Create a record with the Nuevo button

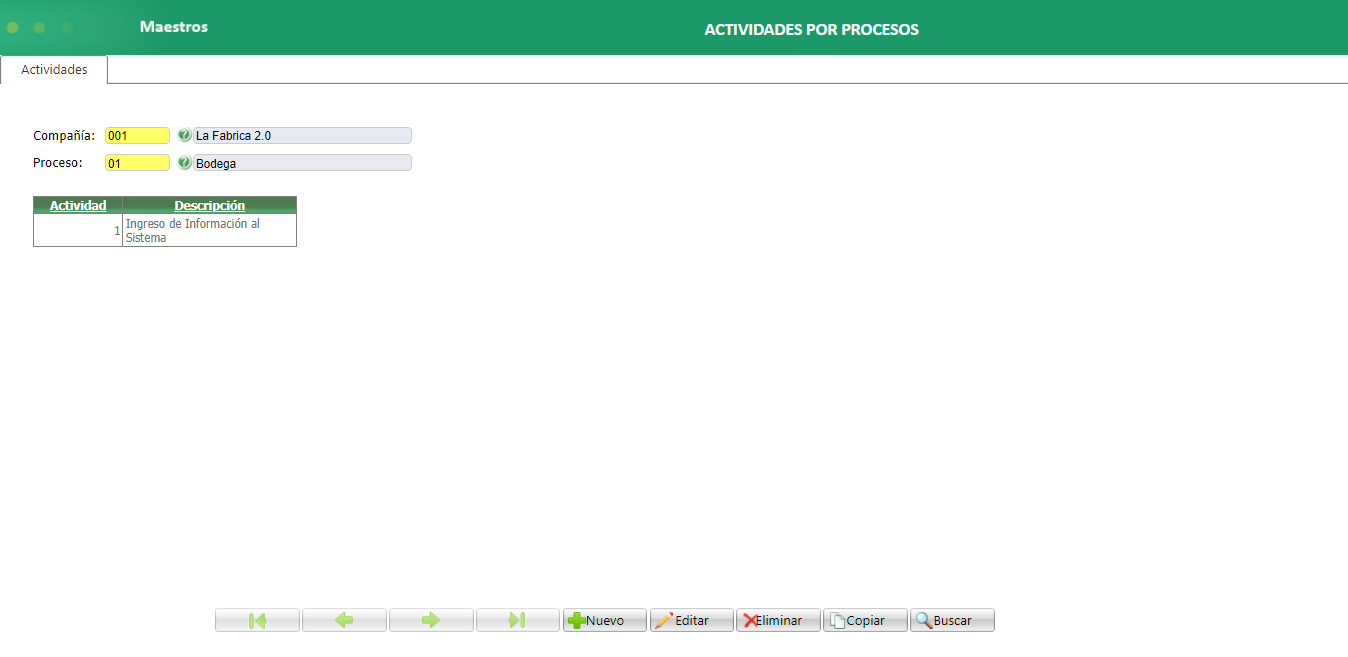[605, 620]
